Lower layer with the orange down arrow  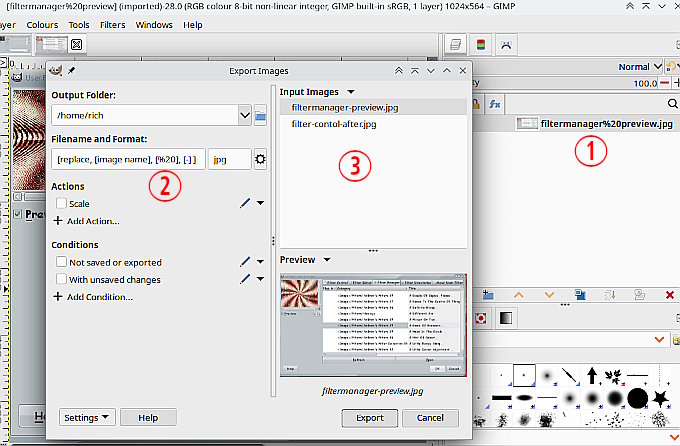click(549, 295)
